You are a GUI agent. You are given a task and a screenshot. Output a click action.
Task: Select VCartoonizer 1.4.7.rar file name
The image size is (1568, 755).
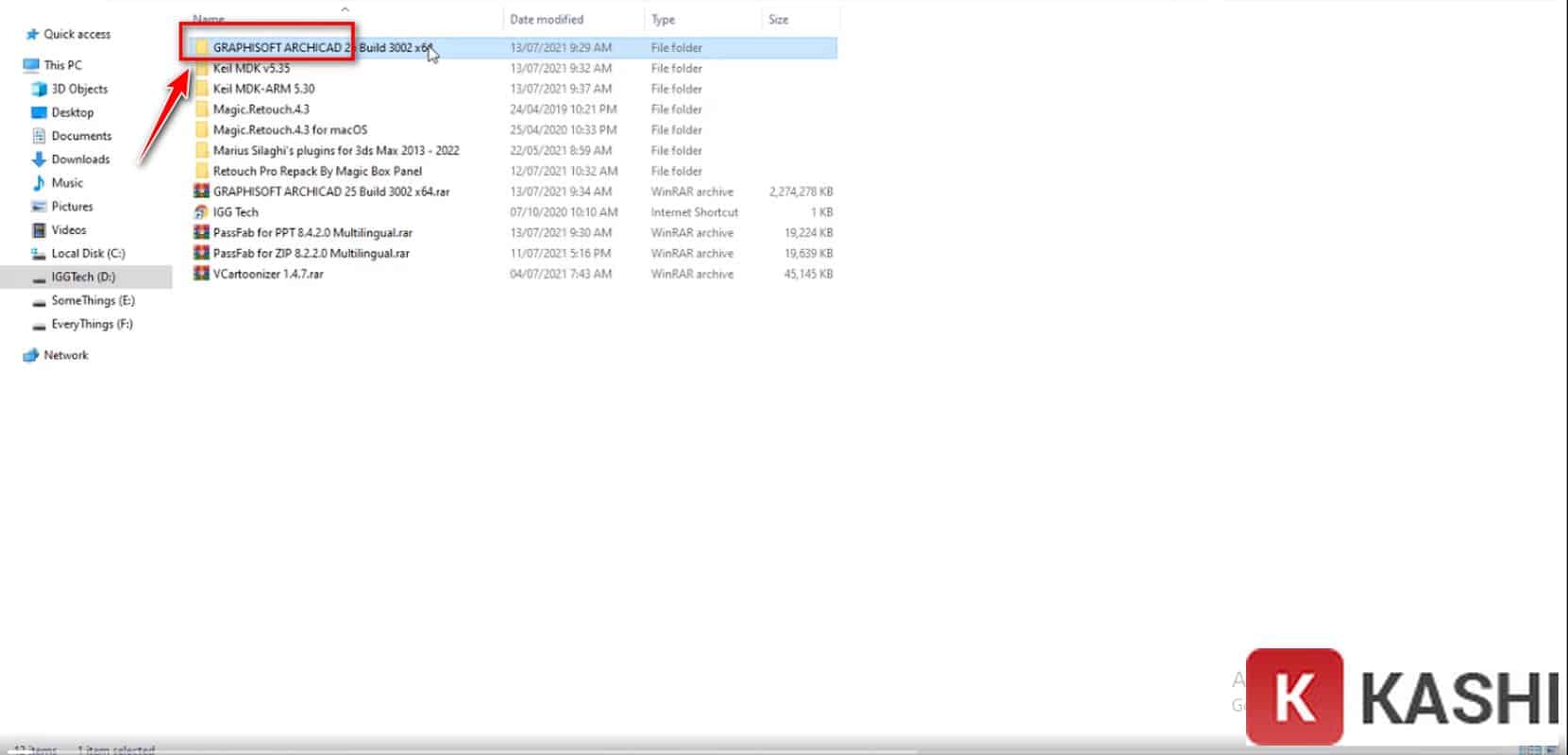(268, 275)
